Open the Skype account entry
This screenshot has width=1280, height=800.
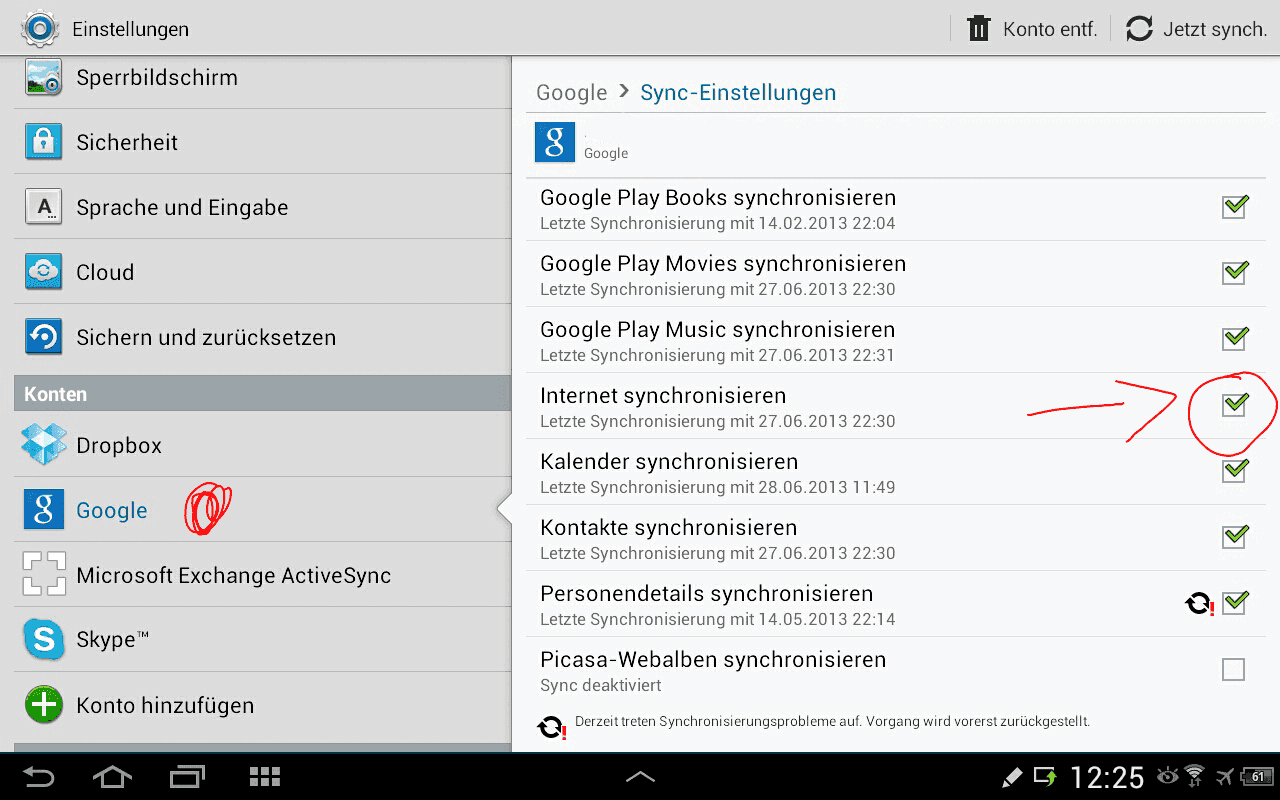263,640
